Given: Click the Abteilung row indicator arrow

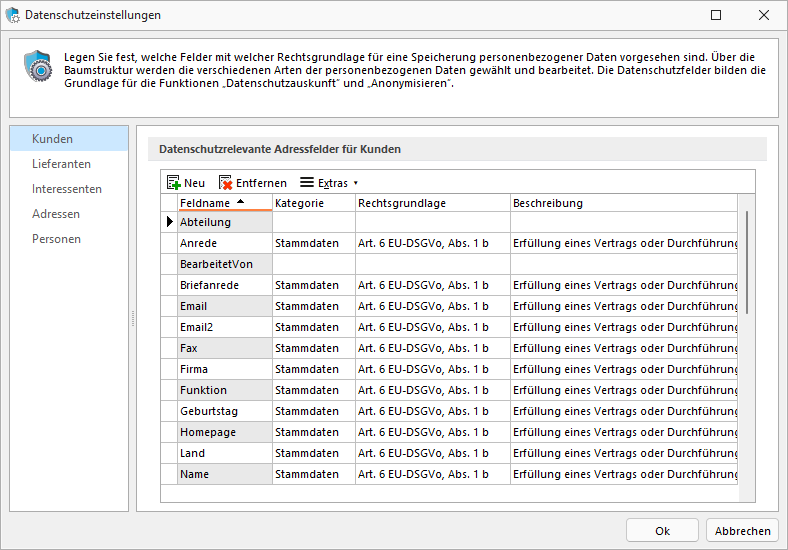Looking at the screenshot, I should [x=169, y=222].
